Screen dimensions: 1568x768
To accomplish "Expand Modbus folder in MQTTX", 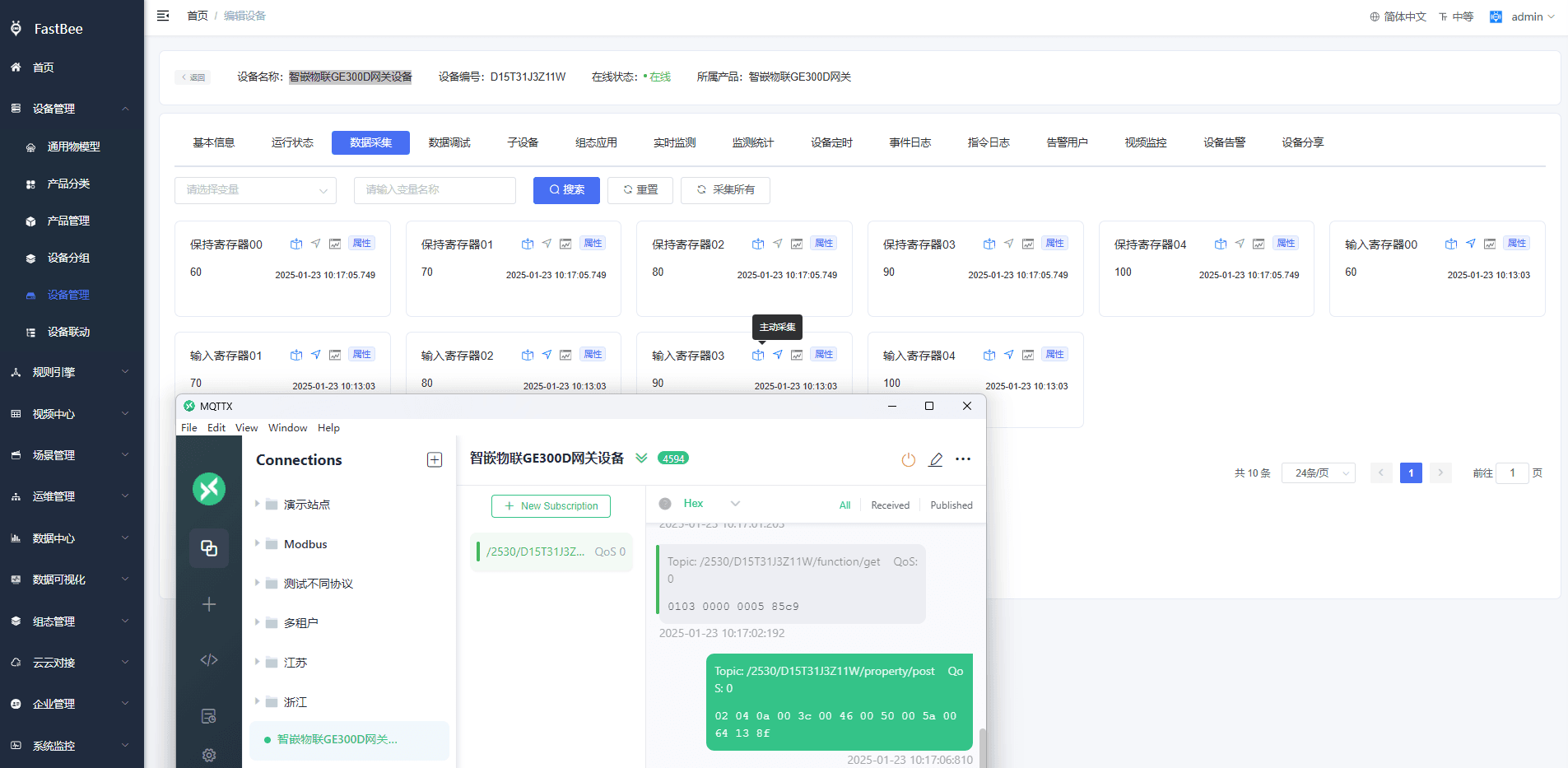I will pyautogui.click(x=258, y=543).
